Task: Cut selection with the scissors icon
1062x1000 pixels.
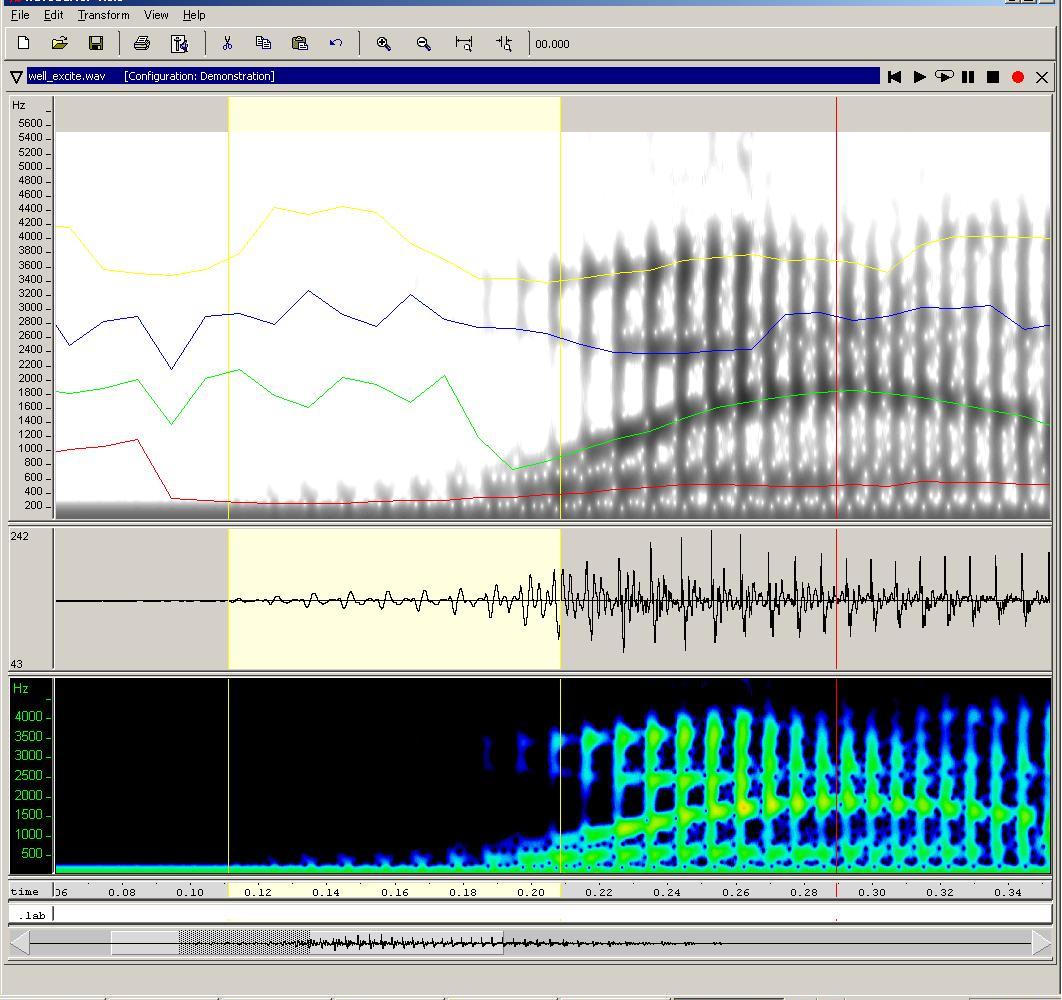Action: point(227,43)
